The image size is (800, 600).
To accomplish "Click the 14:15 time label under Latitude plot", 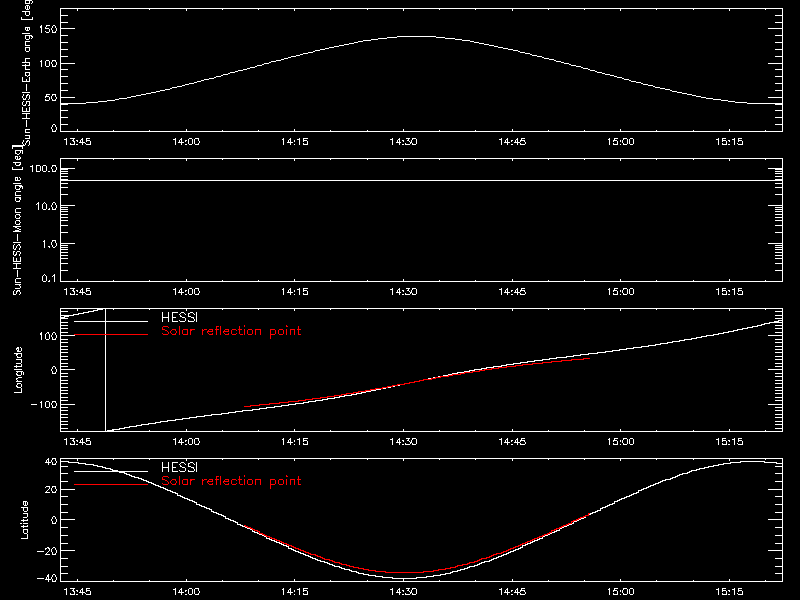I will coord(294,591).
